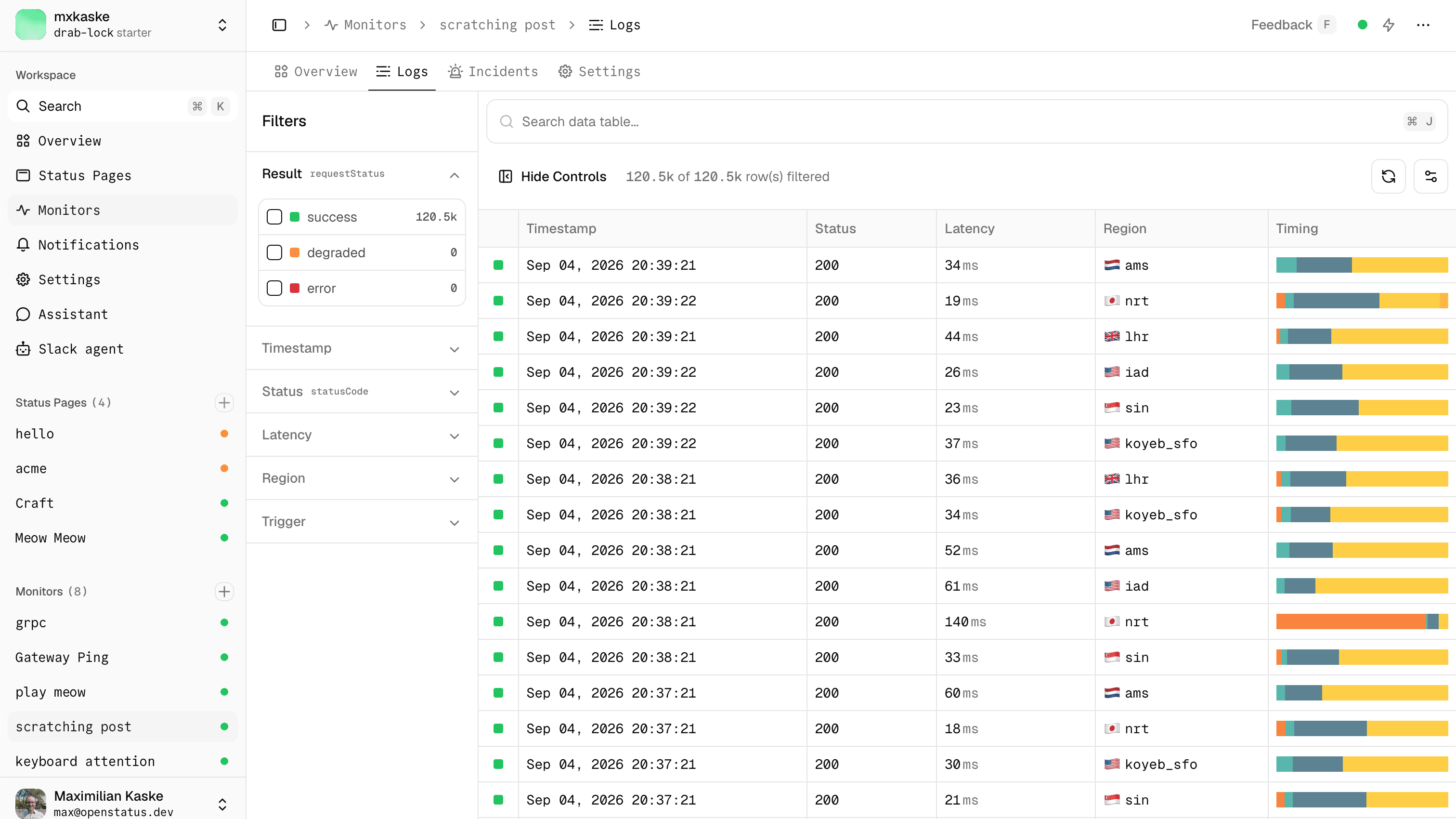Open Status Pages in the sidebar
Image resolution: width=1456 pixels, height=819 pixels.
[x=123, y=175]
